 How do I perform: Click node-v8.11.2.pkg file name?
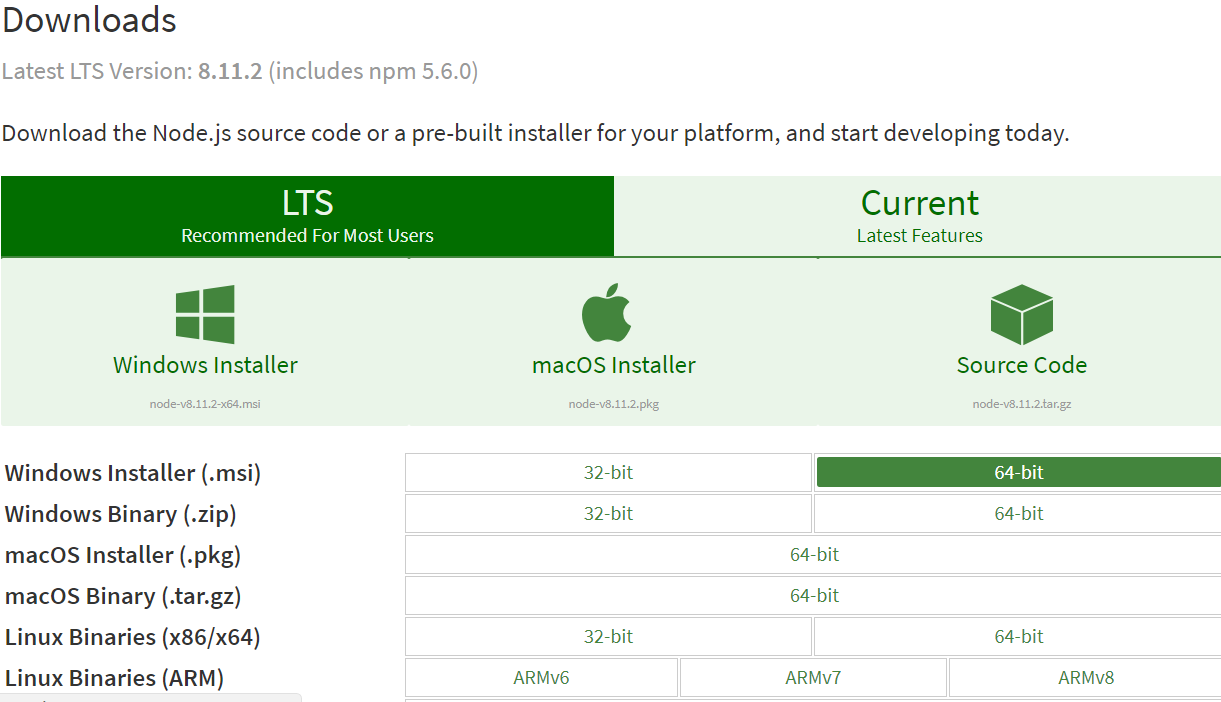point(614,404)
